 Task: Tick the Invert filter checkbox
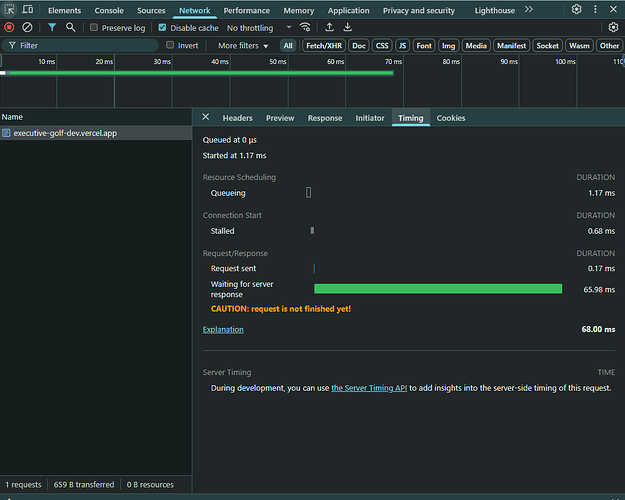pos(170,45)
